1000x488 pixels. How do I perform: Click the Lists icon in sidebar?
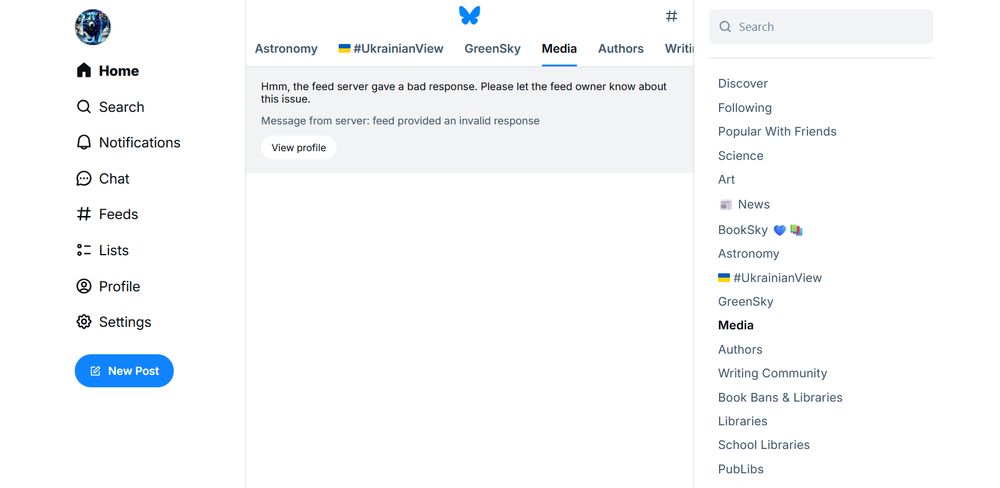click(84, 250)
